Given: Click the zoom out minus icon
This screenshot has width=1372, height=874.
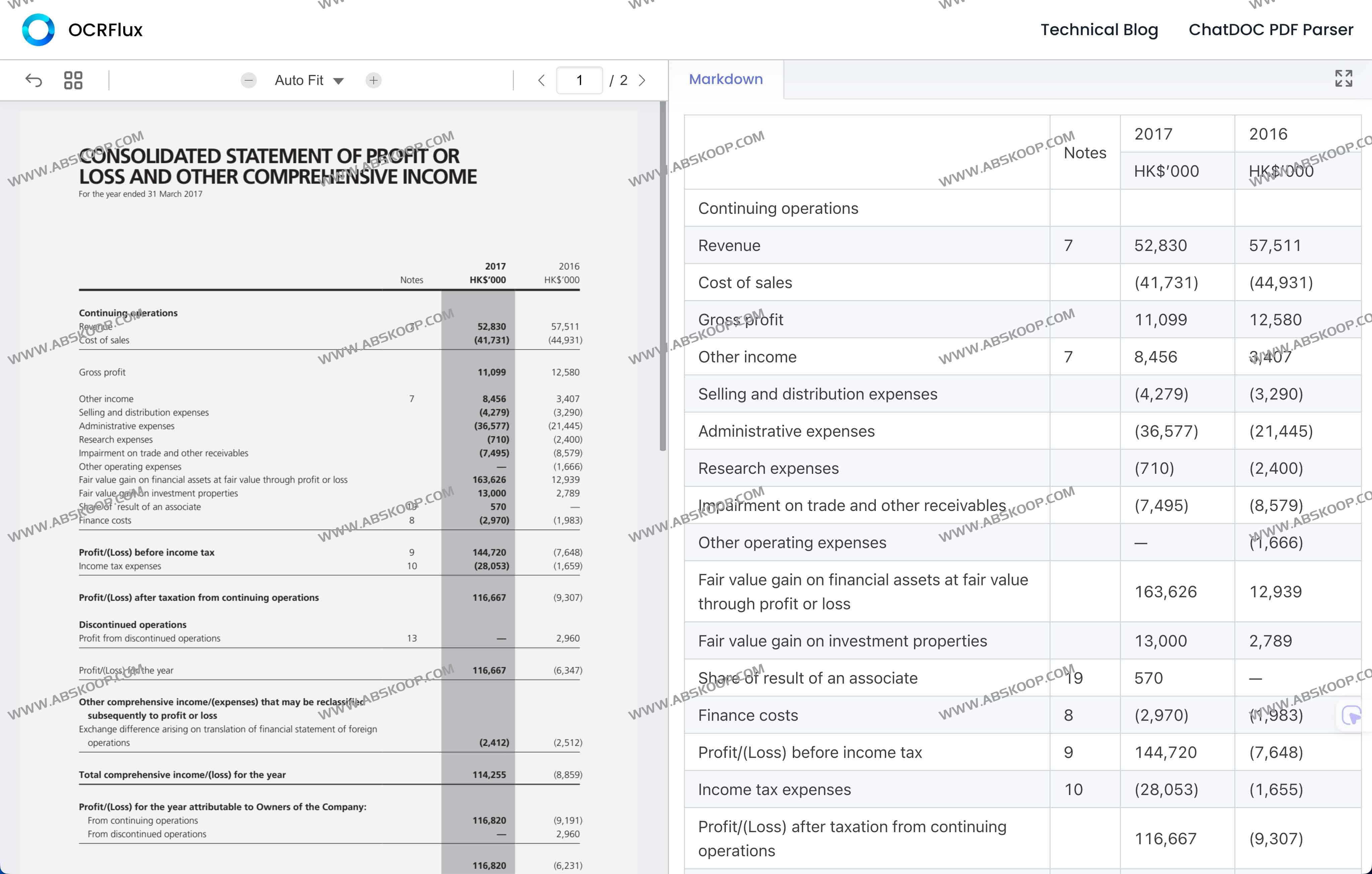Looking at the screenshot, I should coord(248,80).
